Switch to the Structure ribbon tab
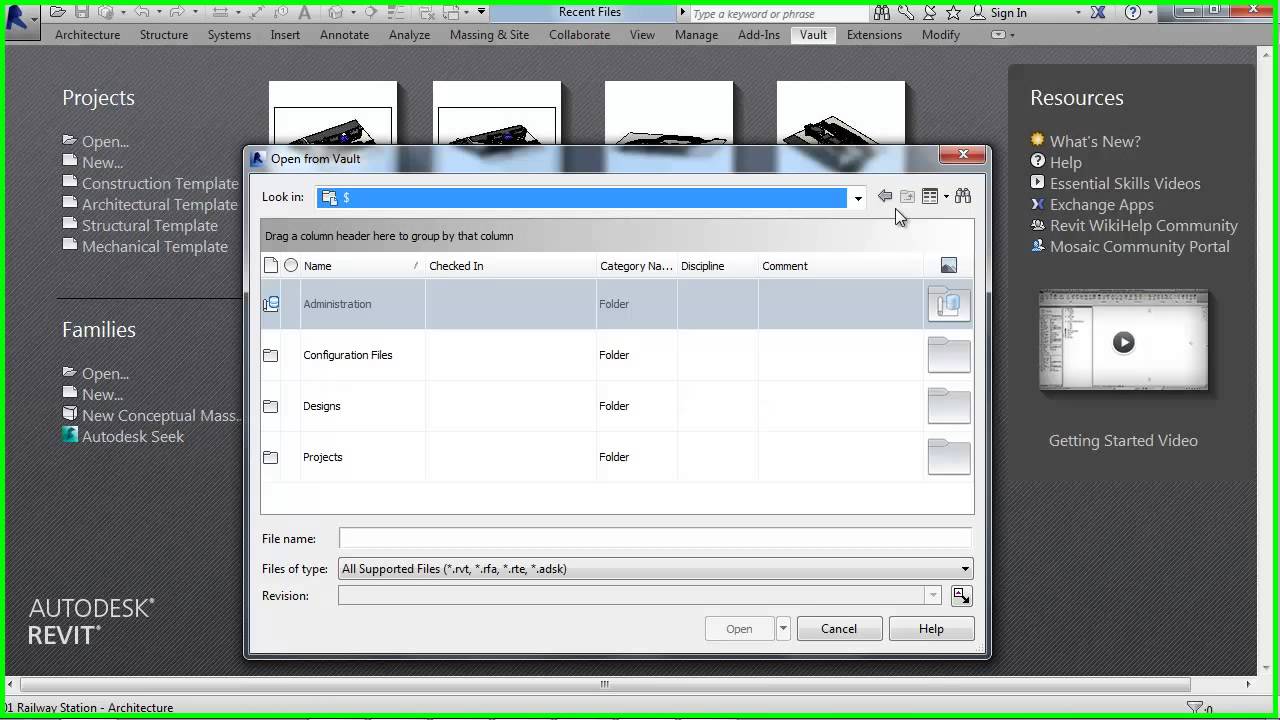Screen dimensions: 1280x720 click(164, 35)
